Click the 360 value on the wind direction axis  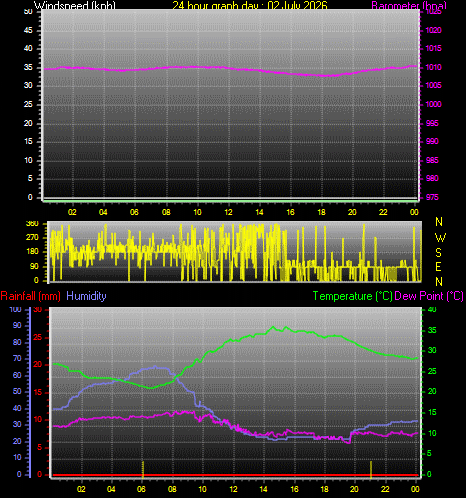point(32,224)
